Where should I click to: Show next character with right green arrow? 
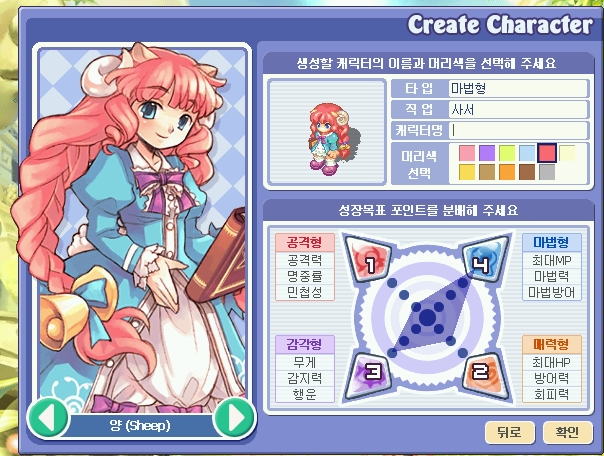click(235, 417)
